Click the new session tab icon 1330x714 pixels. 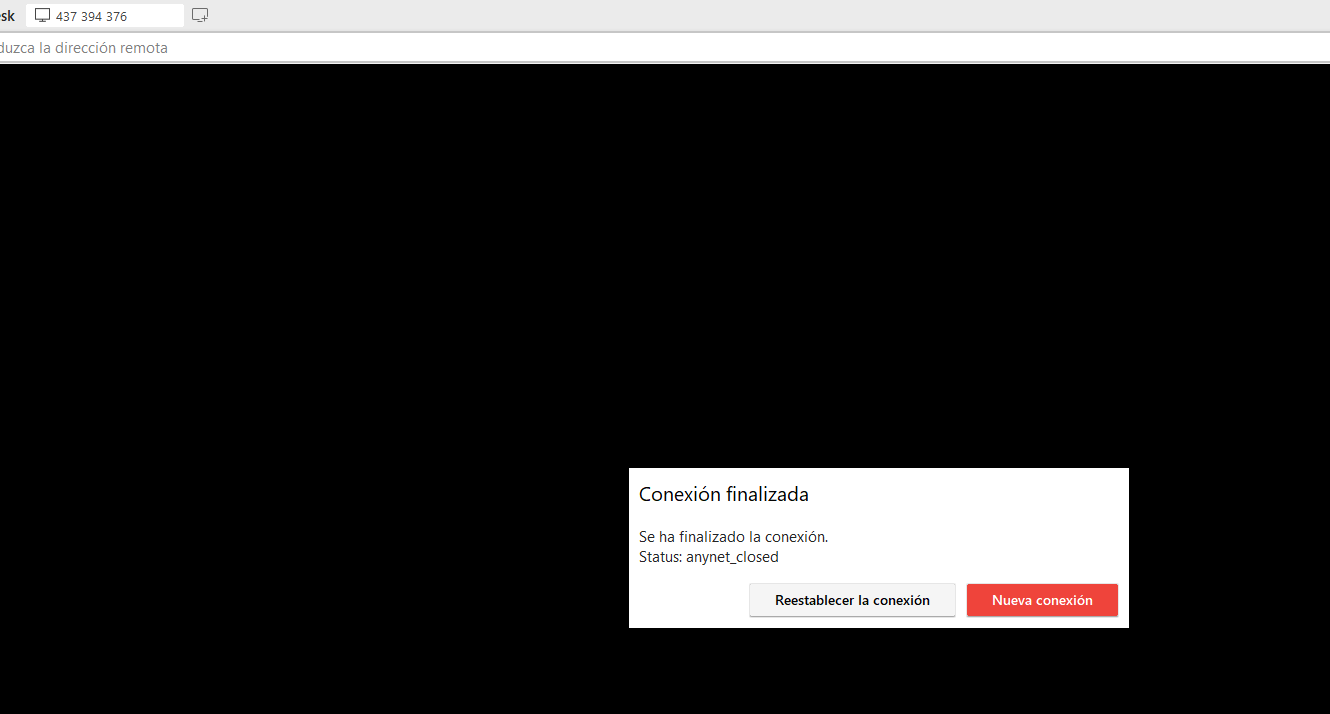click(200, 15)
